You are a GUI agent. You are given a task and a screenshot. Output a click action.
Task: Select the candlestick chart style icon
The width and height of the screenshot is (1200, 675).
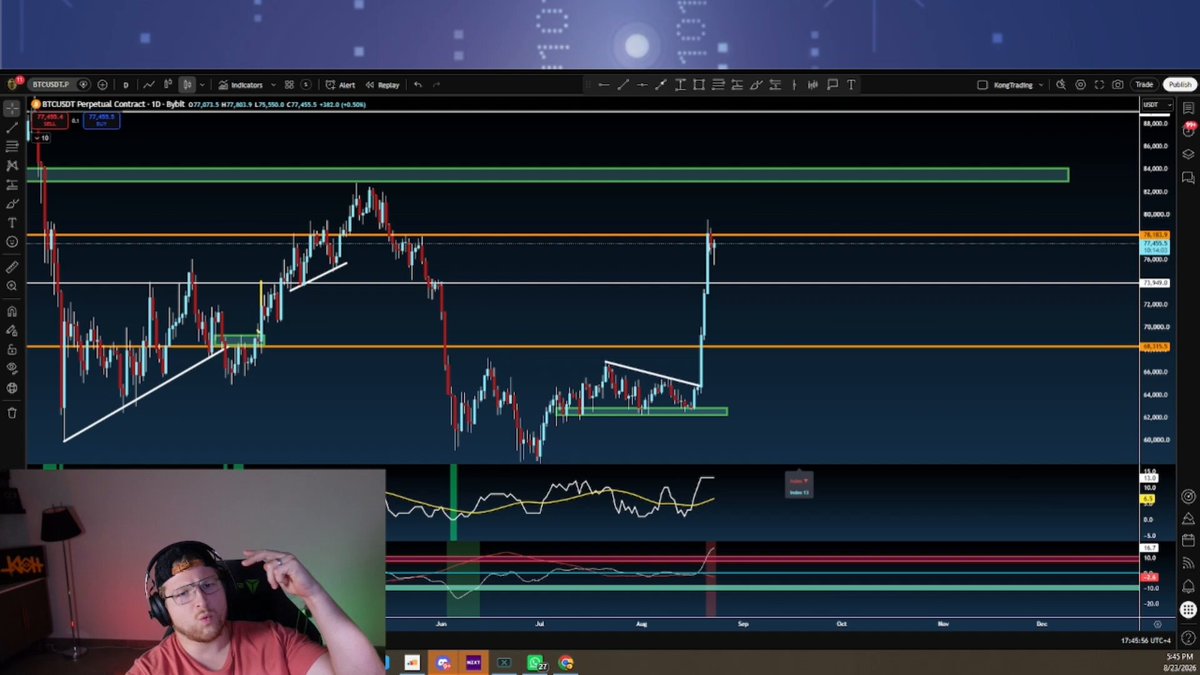(186, 85)
